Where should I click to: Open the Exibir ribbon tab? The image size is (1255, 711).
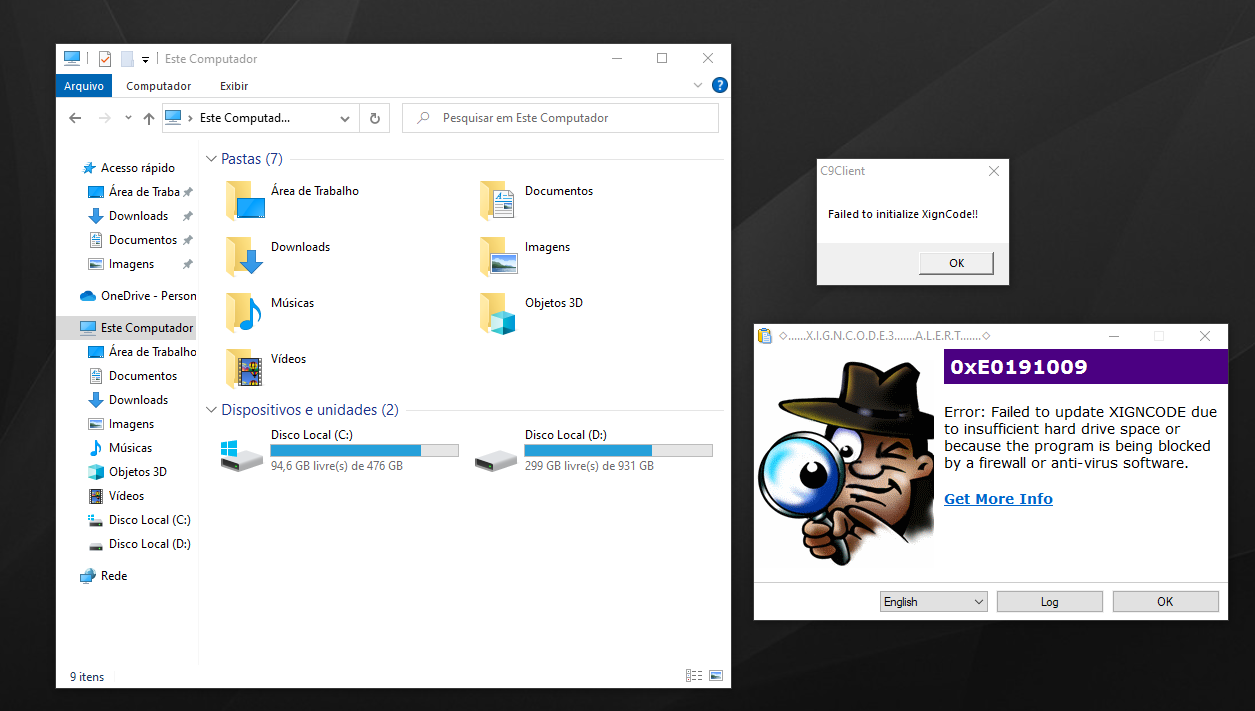[234, 86]
